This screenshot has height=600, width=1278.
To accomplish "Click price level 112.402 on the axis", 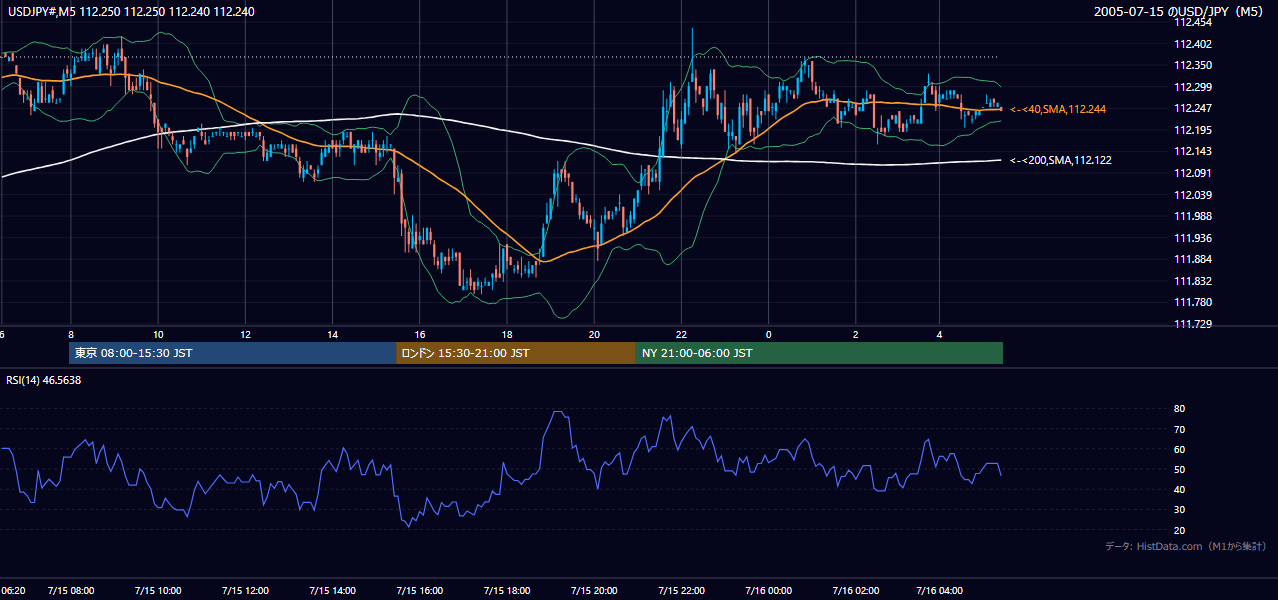I will (1192, 44).
